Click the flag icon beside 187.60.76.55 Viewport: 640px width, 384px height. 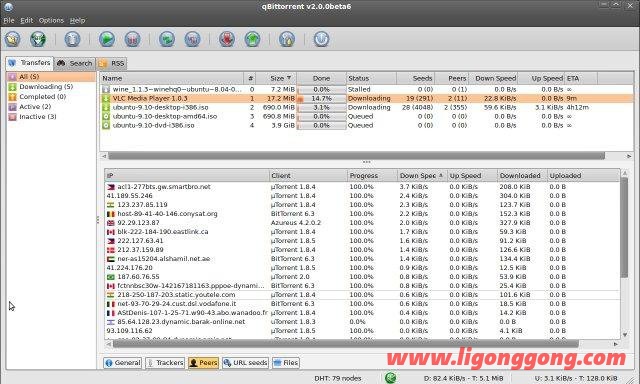(x=111, y=277)
